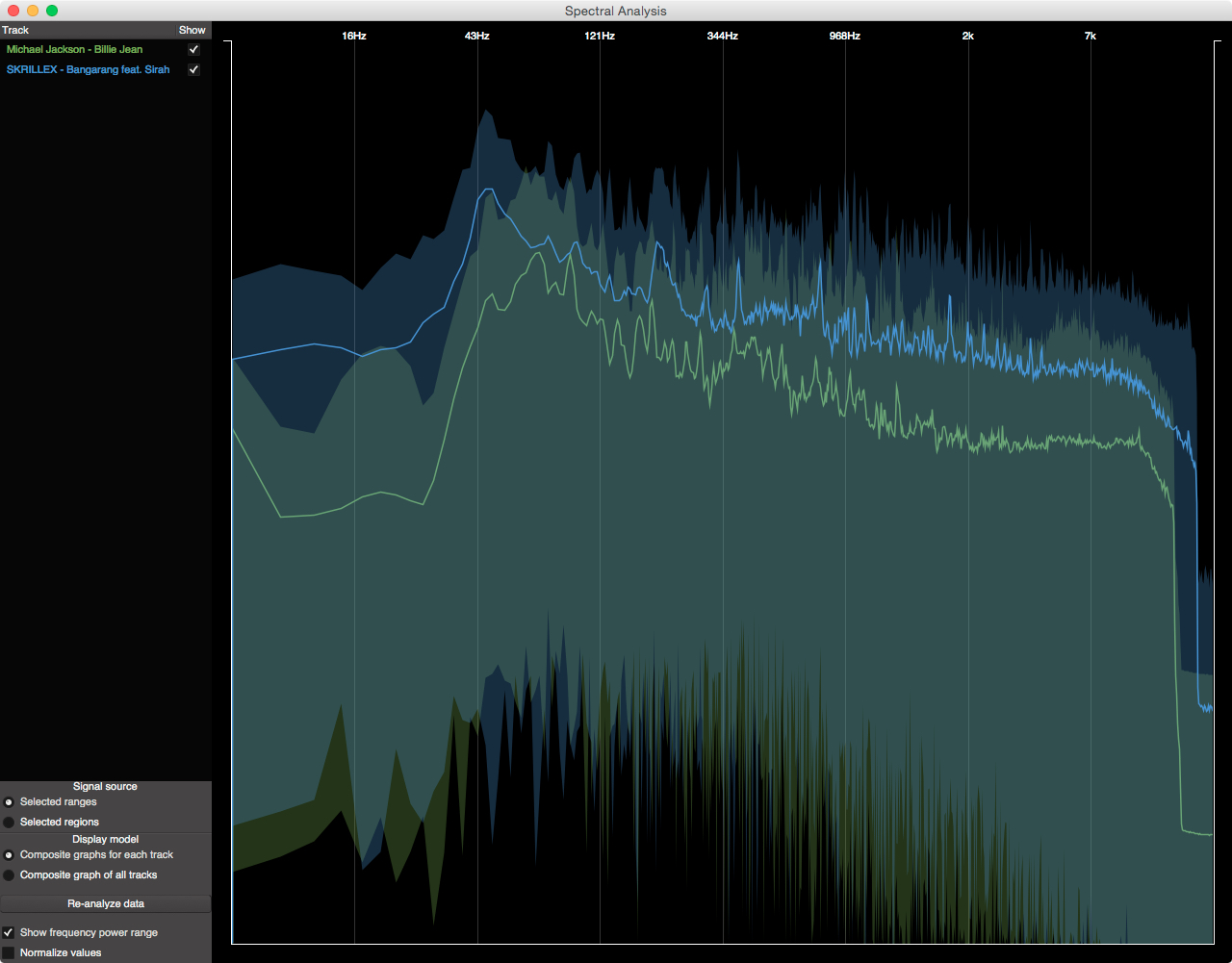Zoom the window with the green button
1232x963 pixels.
point(52,11)
